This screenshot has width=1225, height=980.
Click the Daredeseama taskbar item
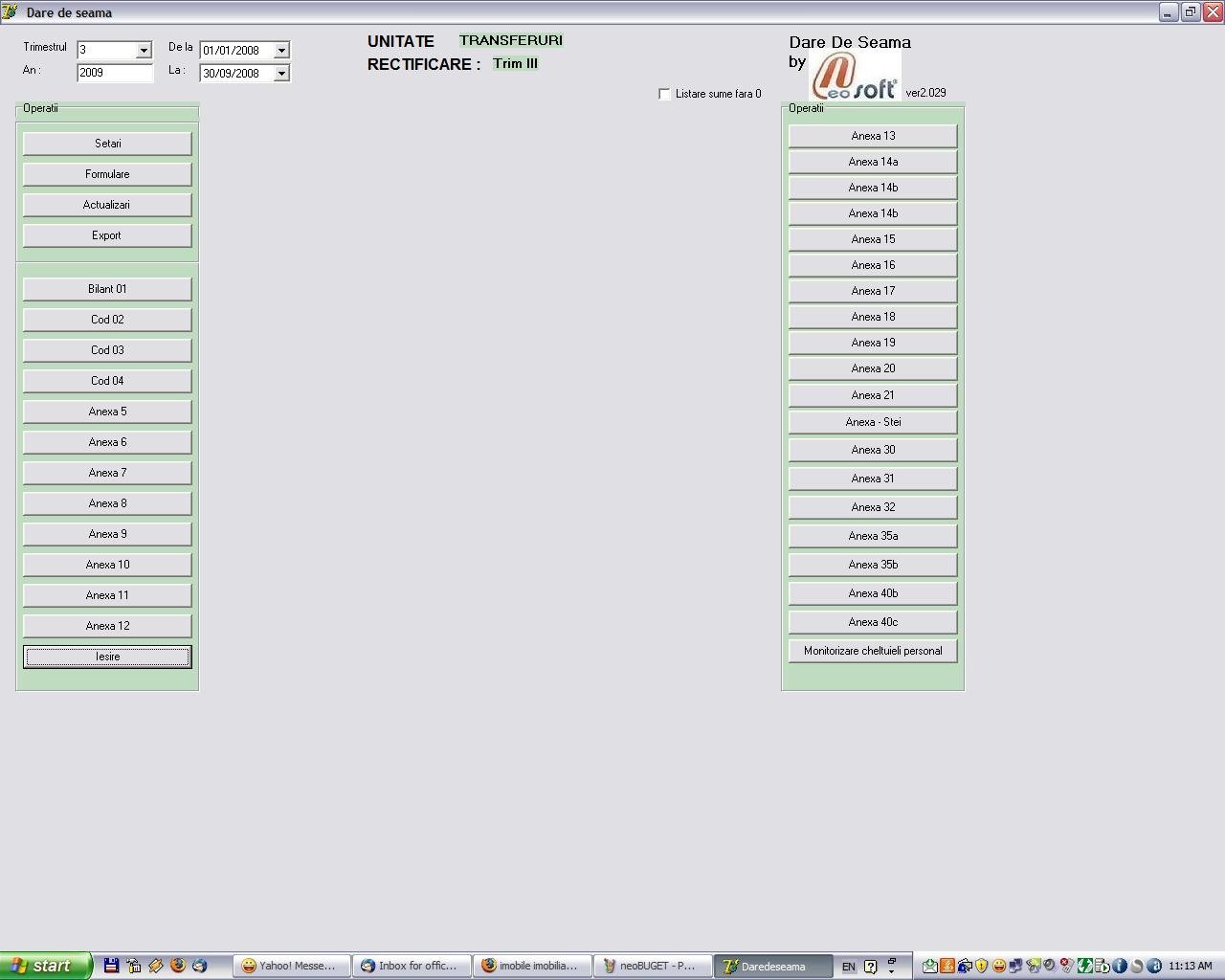click(772, 966)
